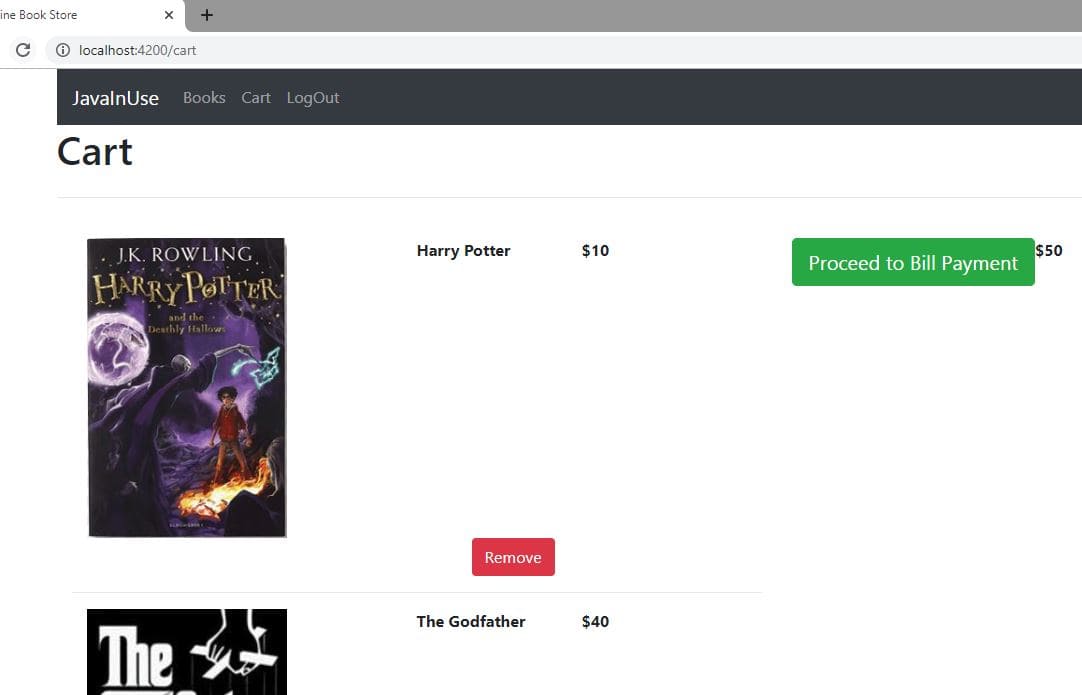Close the Online Book Store tab

click(169, 14)
